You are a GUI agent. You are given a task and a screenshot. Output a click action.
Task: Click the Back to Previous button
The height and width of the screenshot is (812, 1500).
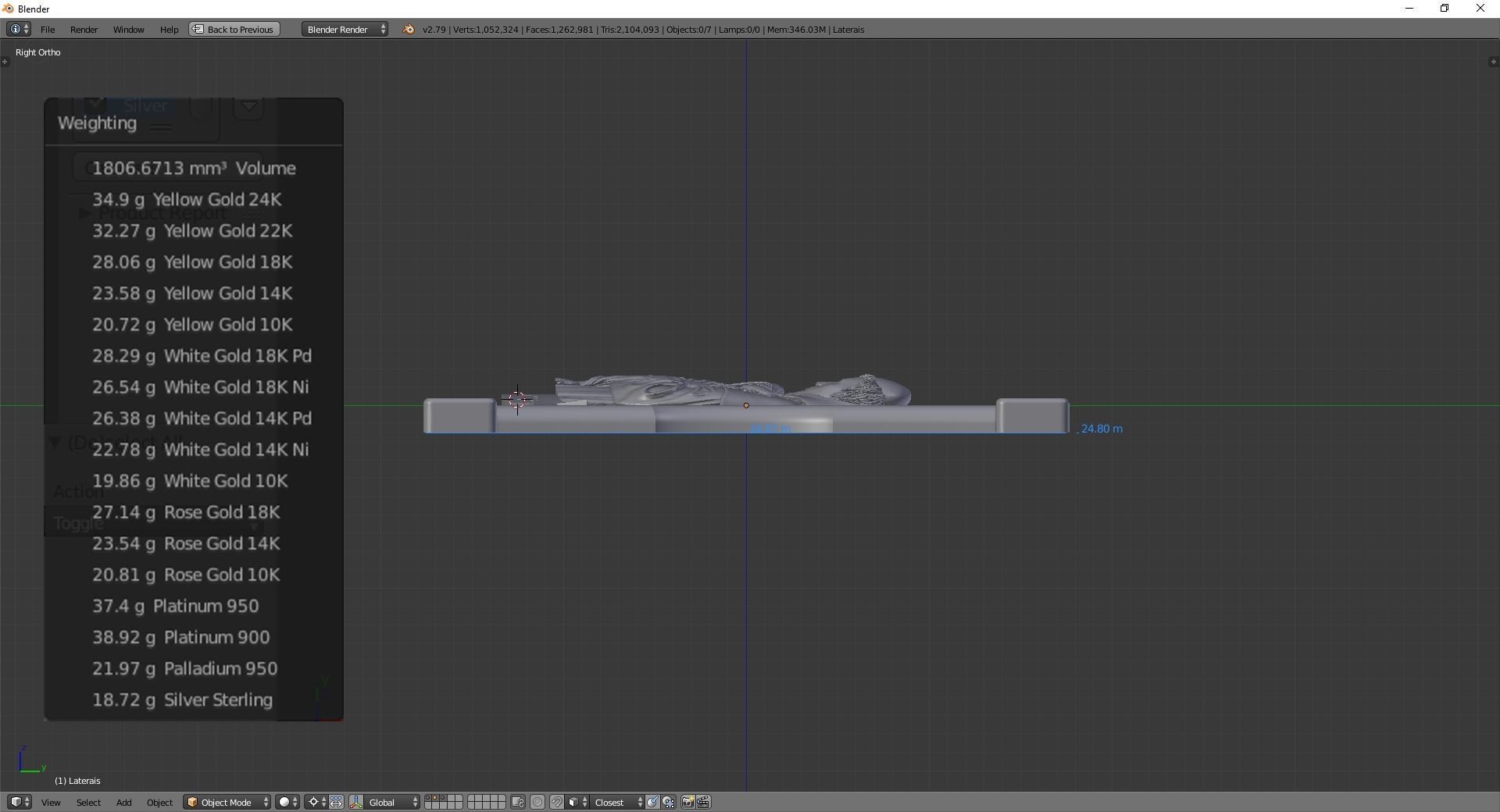pyautogui.click(x=234, y=30)
